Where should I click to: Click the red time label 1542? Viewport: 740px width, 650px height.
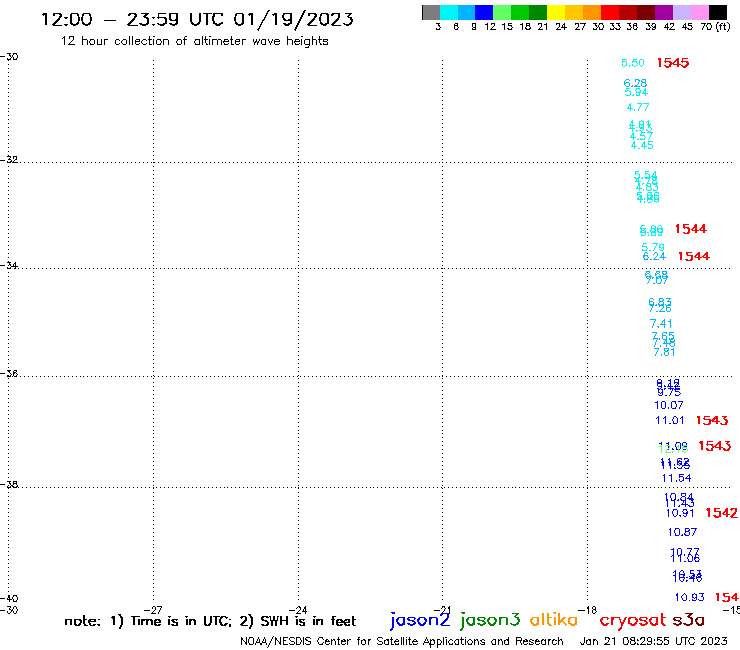(722, 513)
